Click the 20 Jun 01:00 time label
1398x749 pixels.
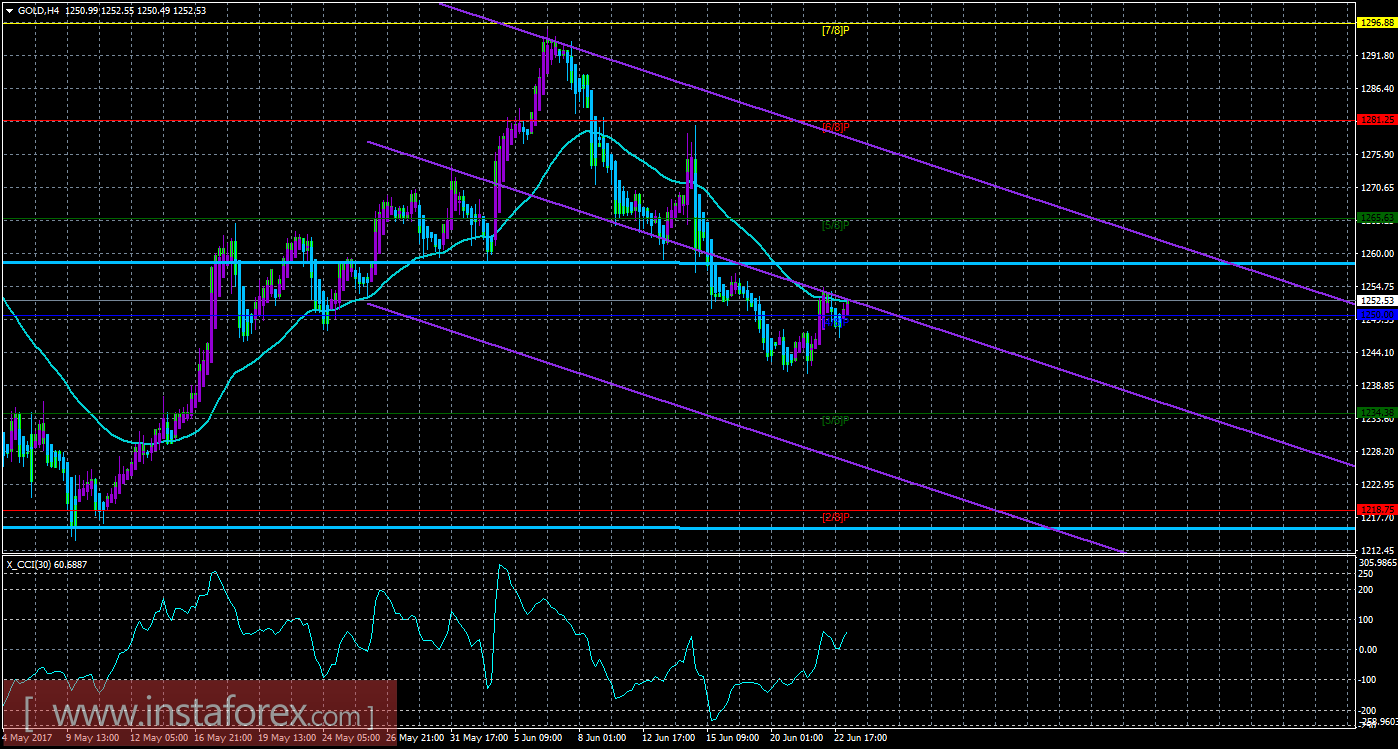coord(797,738)
